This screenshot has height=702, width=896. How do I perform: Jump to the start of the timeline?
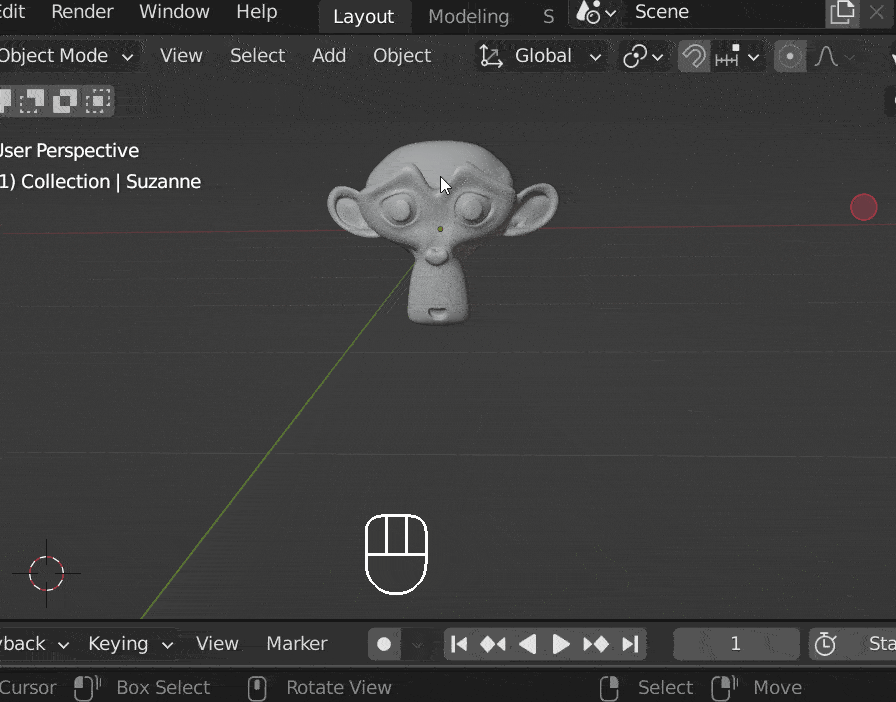click(459, 644)
